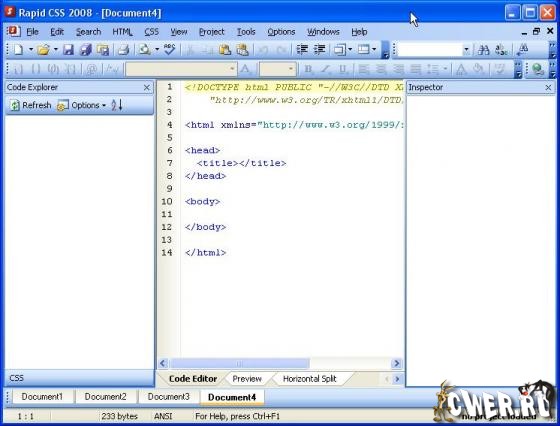
Task: Set text alignment to right
Action: click(x=398, y=69)
